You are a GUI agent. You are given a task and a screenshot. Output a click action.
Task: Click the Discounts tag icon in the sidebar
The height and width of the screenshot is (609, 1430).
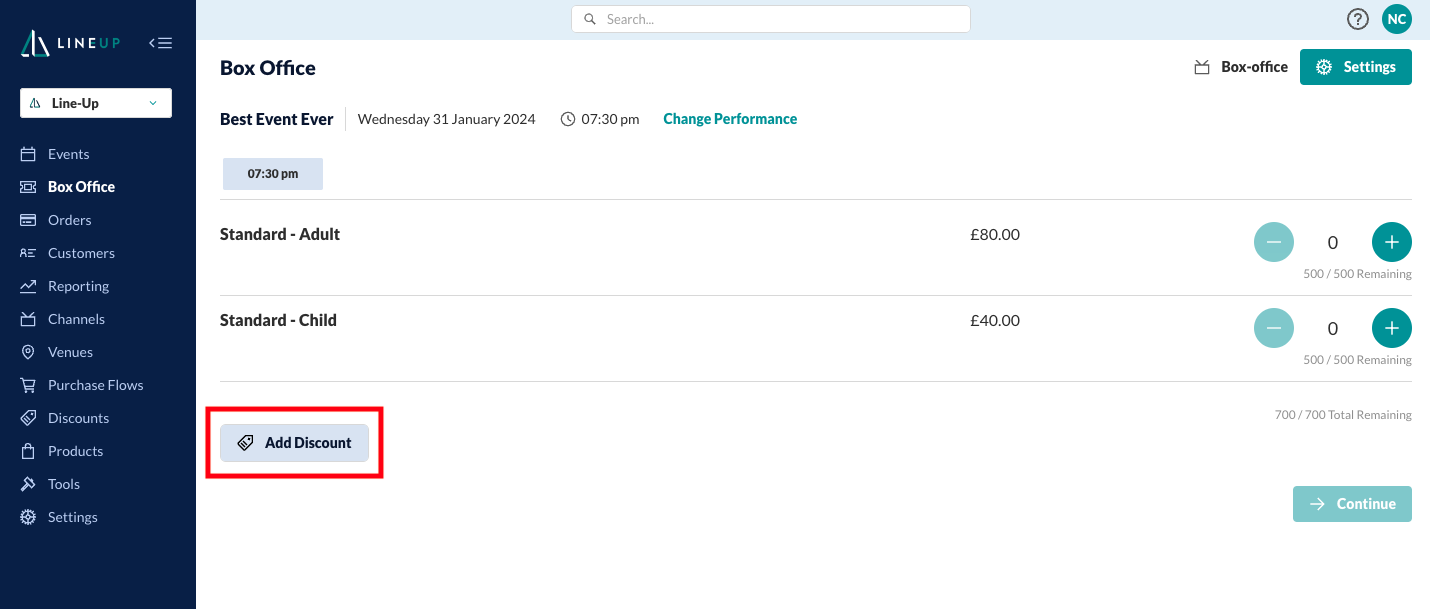click(28, 418)
